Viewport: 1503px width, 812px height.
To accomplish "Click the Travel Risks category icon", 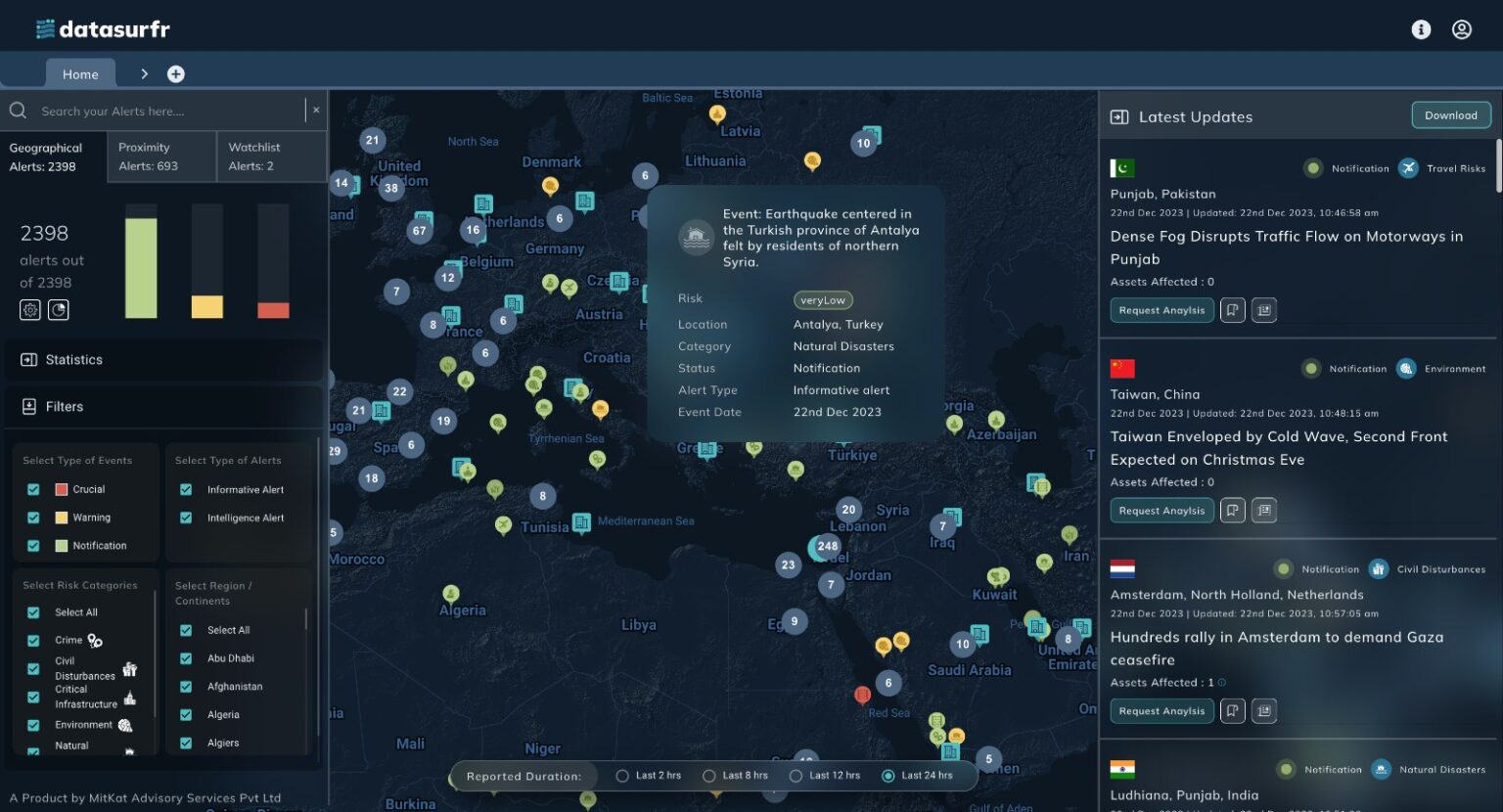I will coord(1408,168).
